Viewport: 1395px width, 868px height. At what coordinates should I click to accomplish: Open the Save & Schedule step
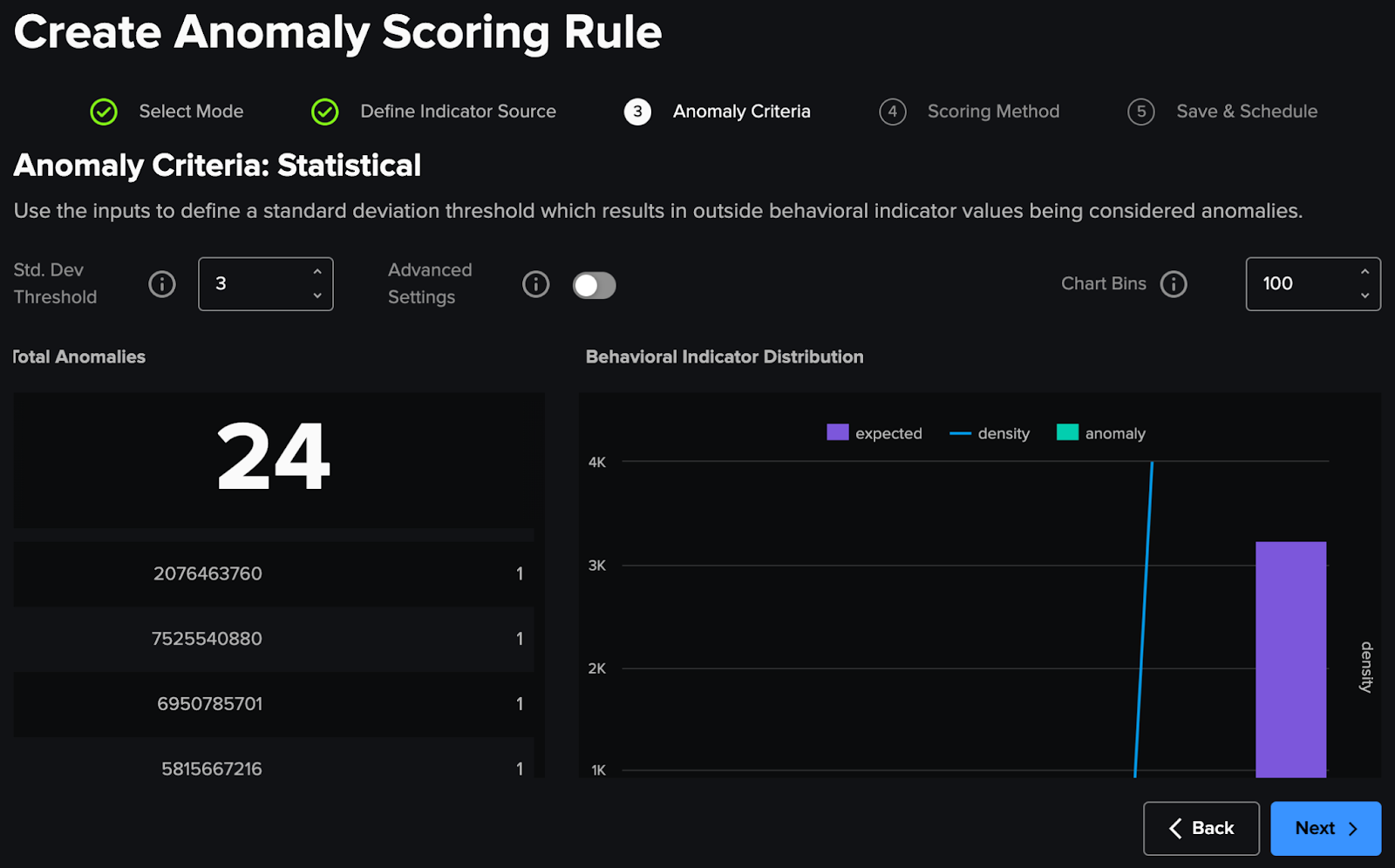[x=1246, y=112]
